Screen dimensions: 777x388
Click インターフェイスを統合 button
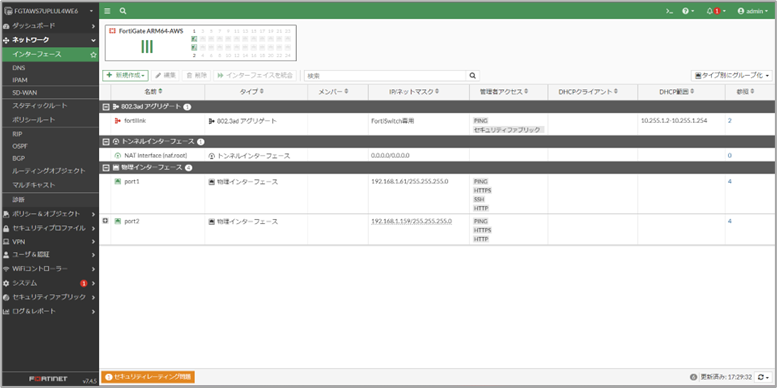point(255,75)
